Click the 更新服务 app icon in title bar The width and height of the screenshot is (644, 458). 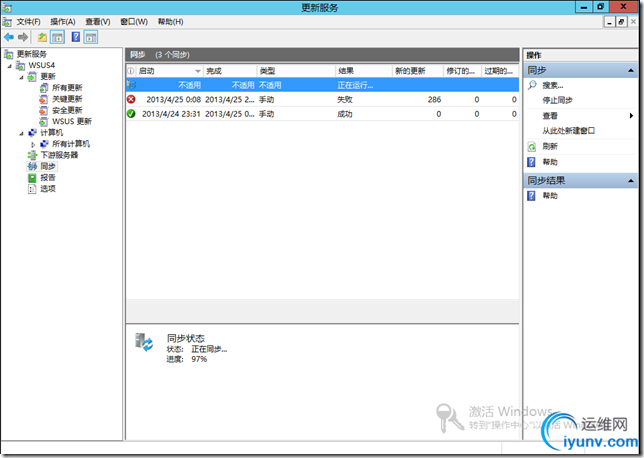pyautogui.click(x=7, y=7)
